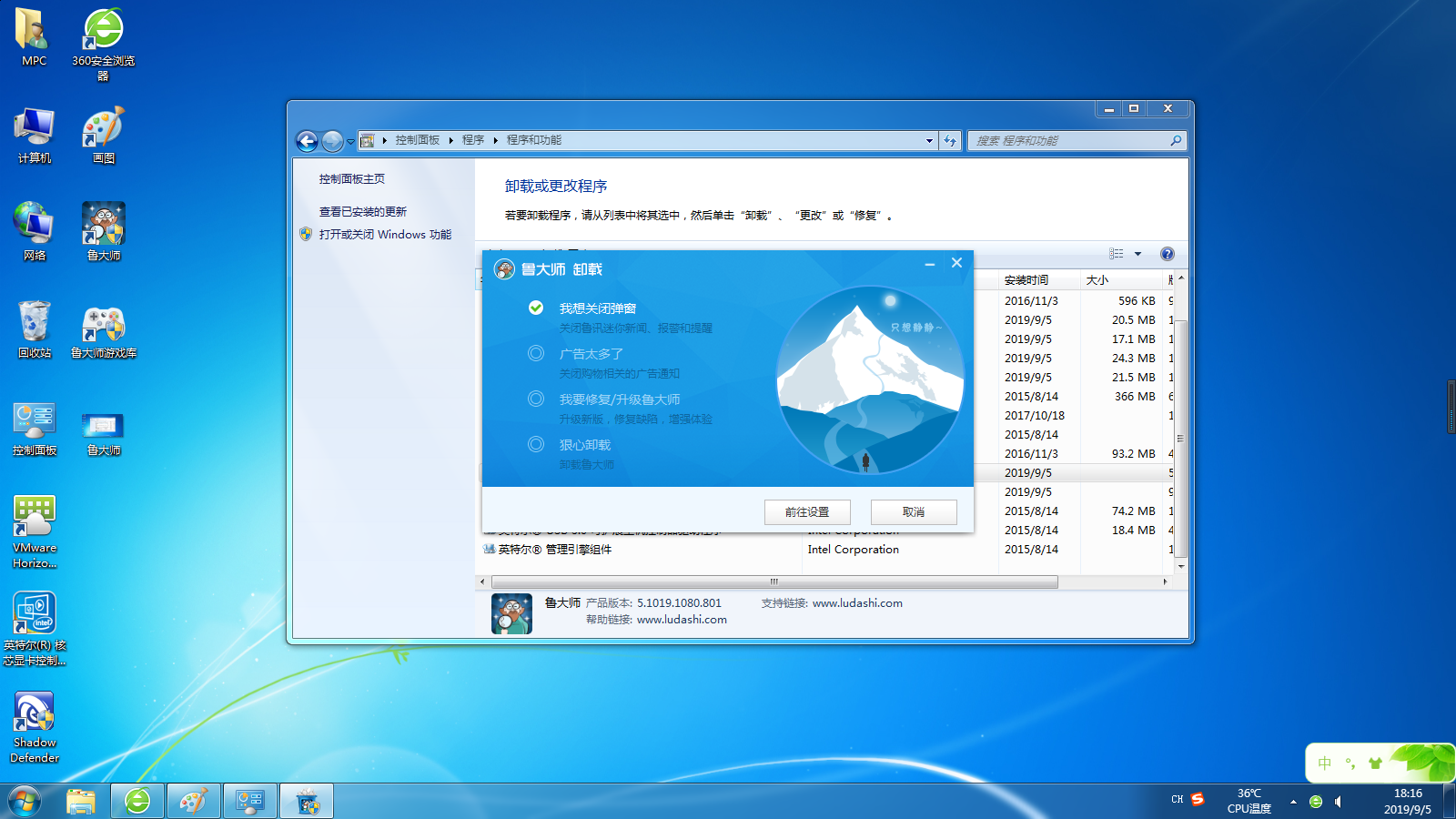Sort by 安装时间 column header
This screenshot has width=1456, height=819.
coord(1039,280)
